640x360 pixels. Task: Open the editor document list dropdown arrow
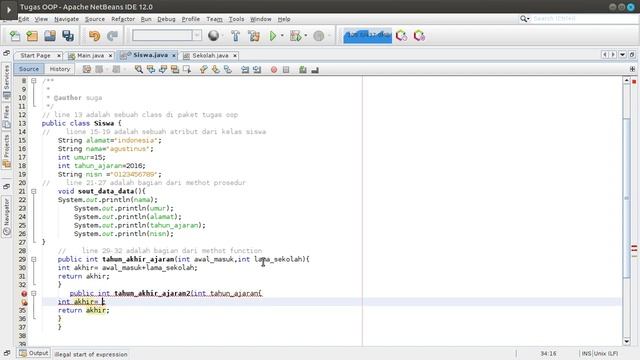[622, 55]
